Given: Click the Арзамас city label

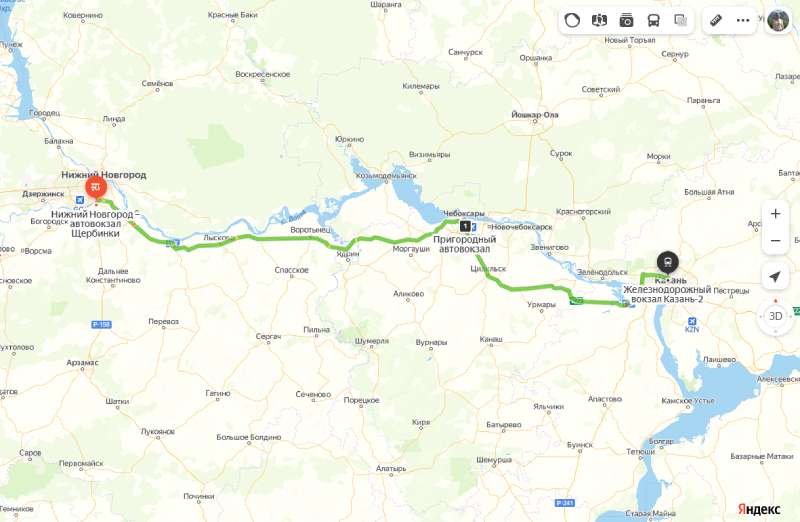Looking at the screenshot, I should click(82, 363).
